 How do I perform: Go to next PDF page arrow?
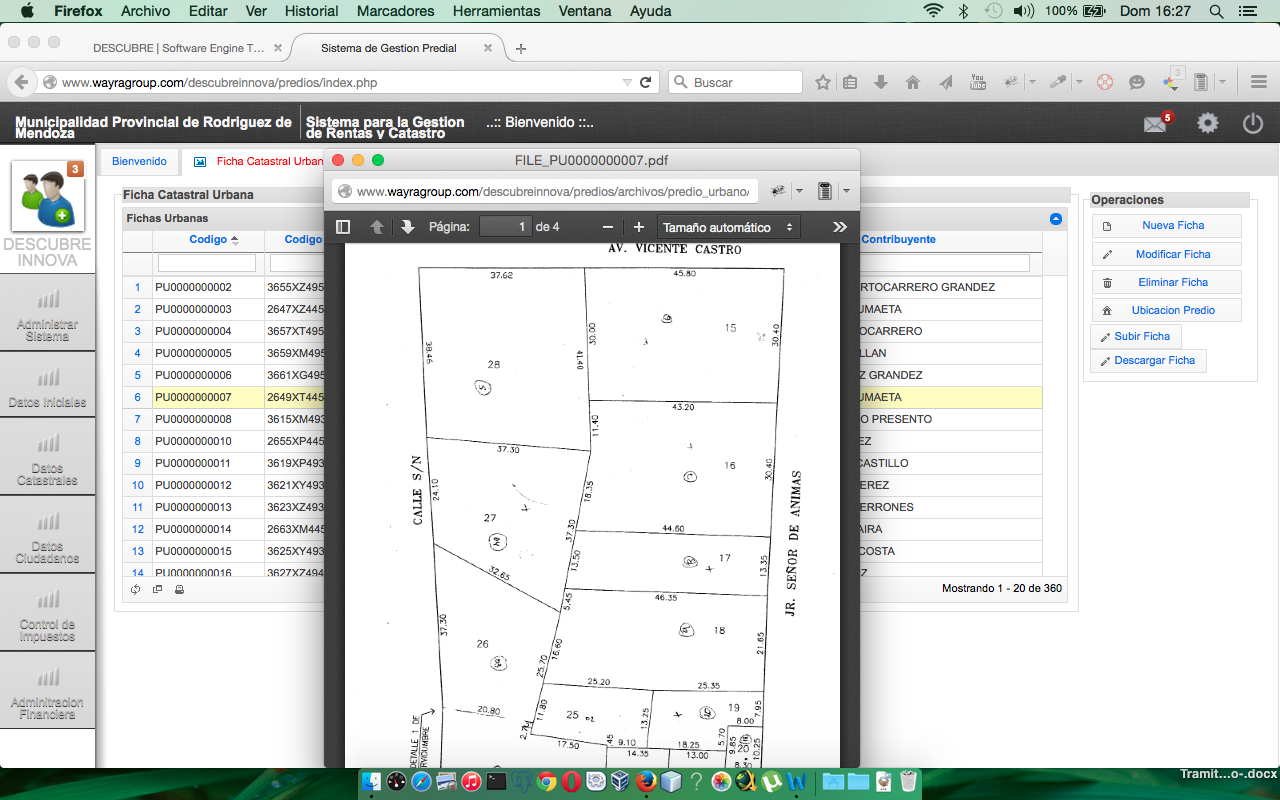pos(408,227)
